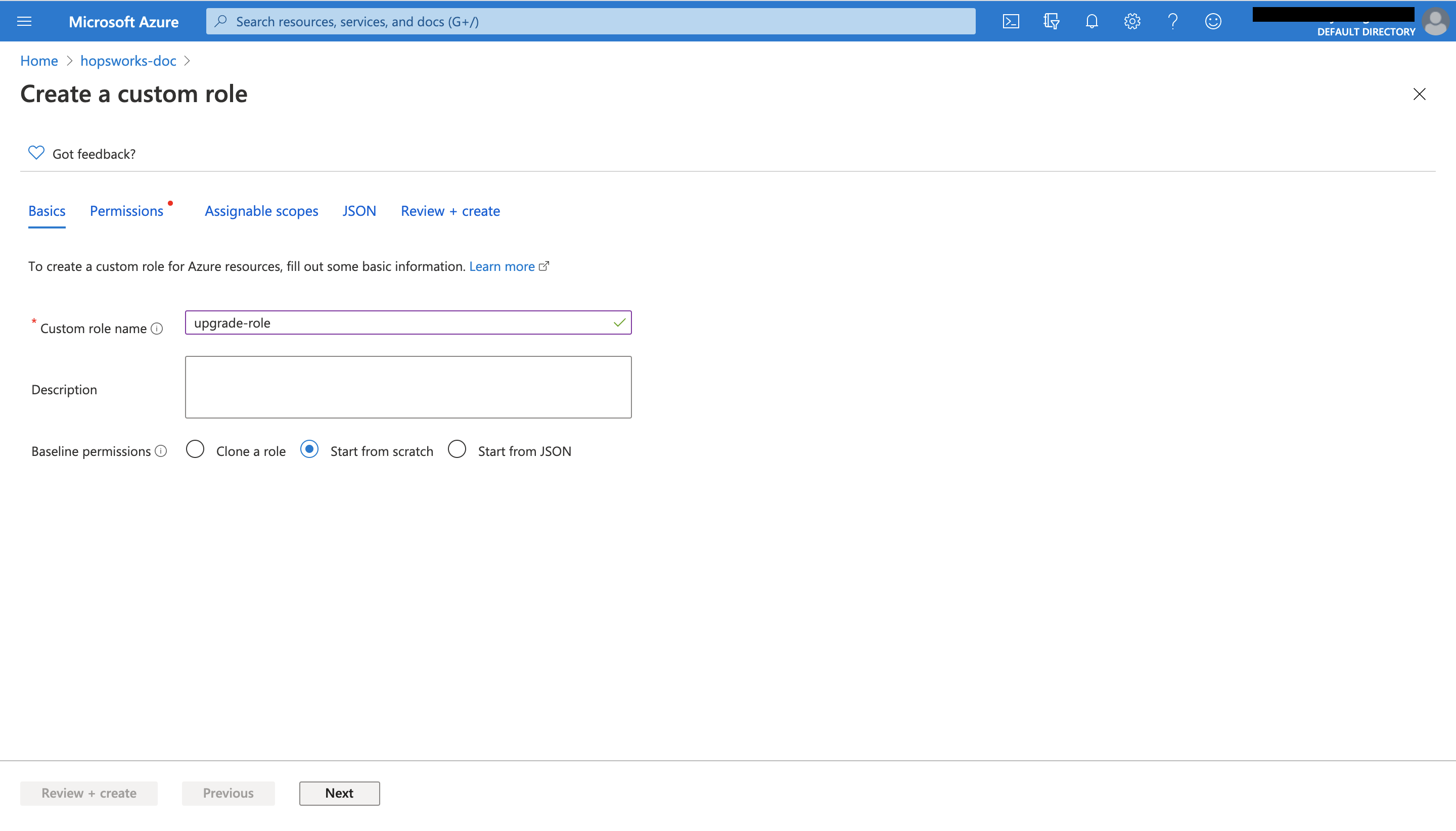Click the Portal menu hamburger icon

click(x=24, y=21)
